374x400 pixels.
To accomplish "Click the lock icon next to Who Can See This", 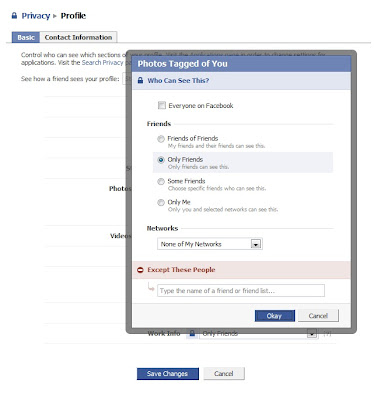I will (x=140, y=80).
